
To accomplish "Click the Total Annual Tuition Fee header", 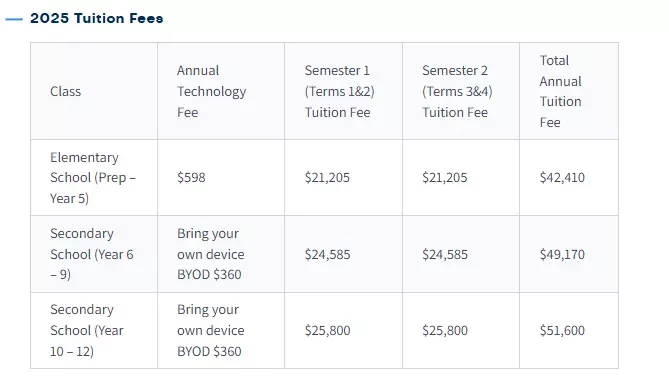I will point(569,91).
